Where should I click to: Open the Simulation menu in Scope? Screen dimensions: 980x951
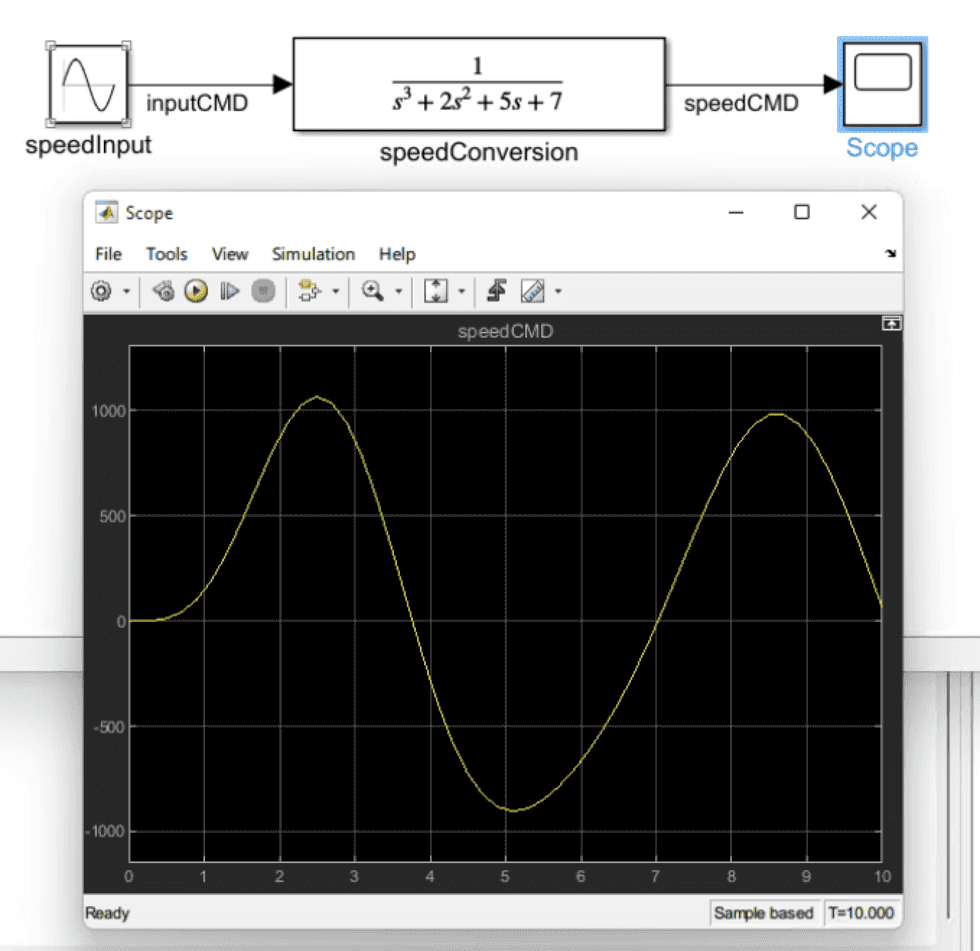pos(313,254)
